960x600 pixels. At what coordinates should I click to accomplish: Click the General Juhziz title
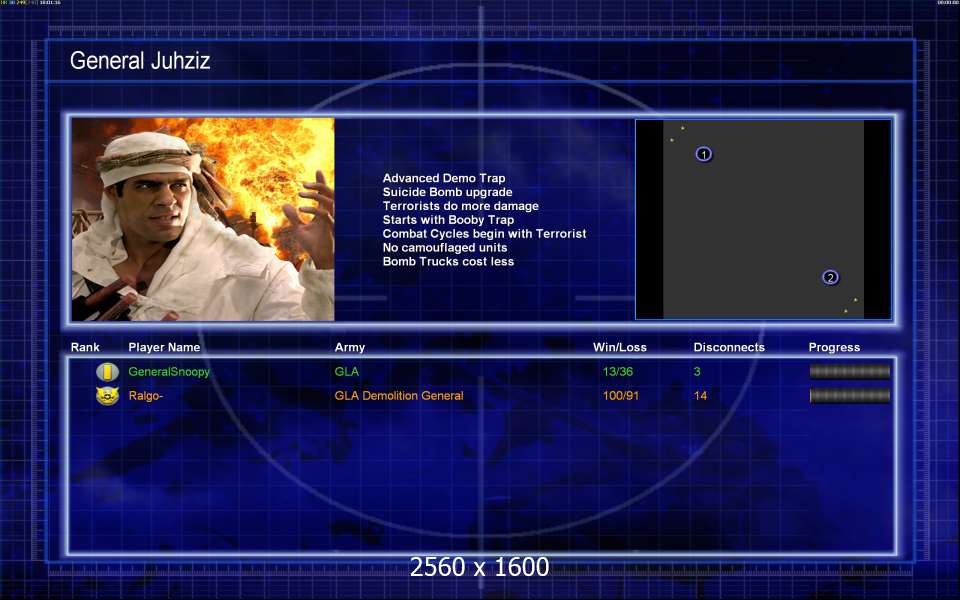point(140,61)
